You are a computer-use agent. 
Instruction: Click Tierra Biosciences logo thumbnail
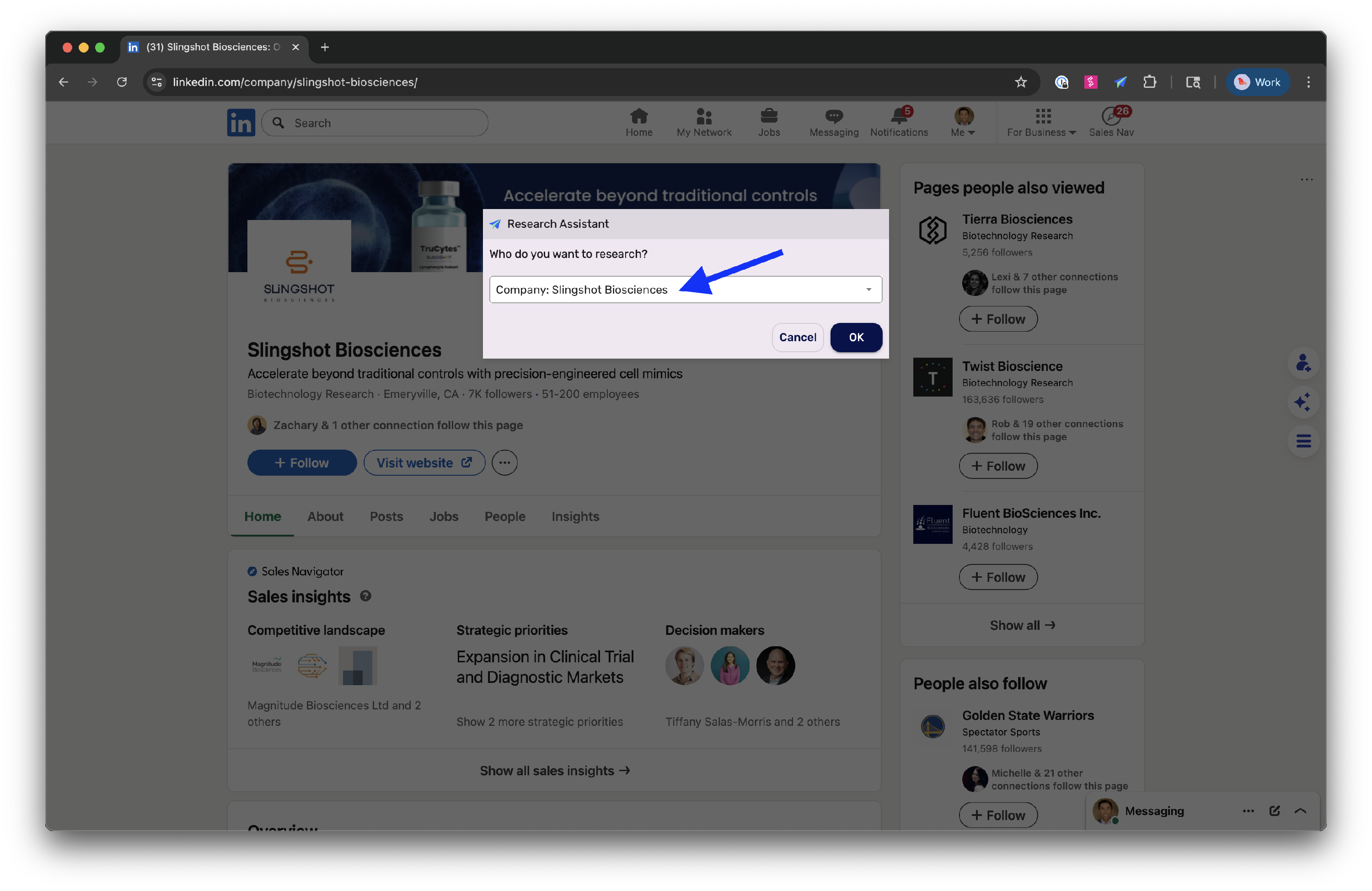click(932, 230)
